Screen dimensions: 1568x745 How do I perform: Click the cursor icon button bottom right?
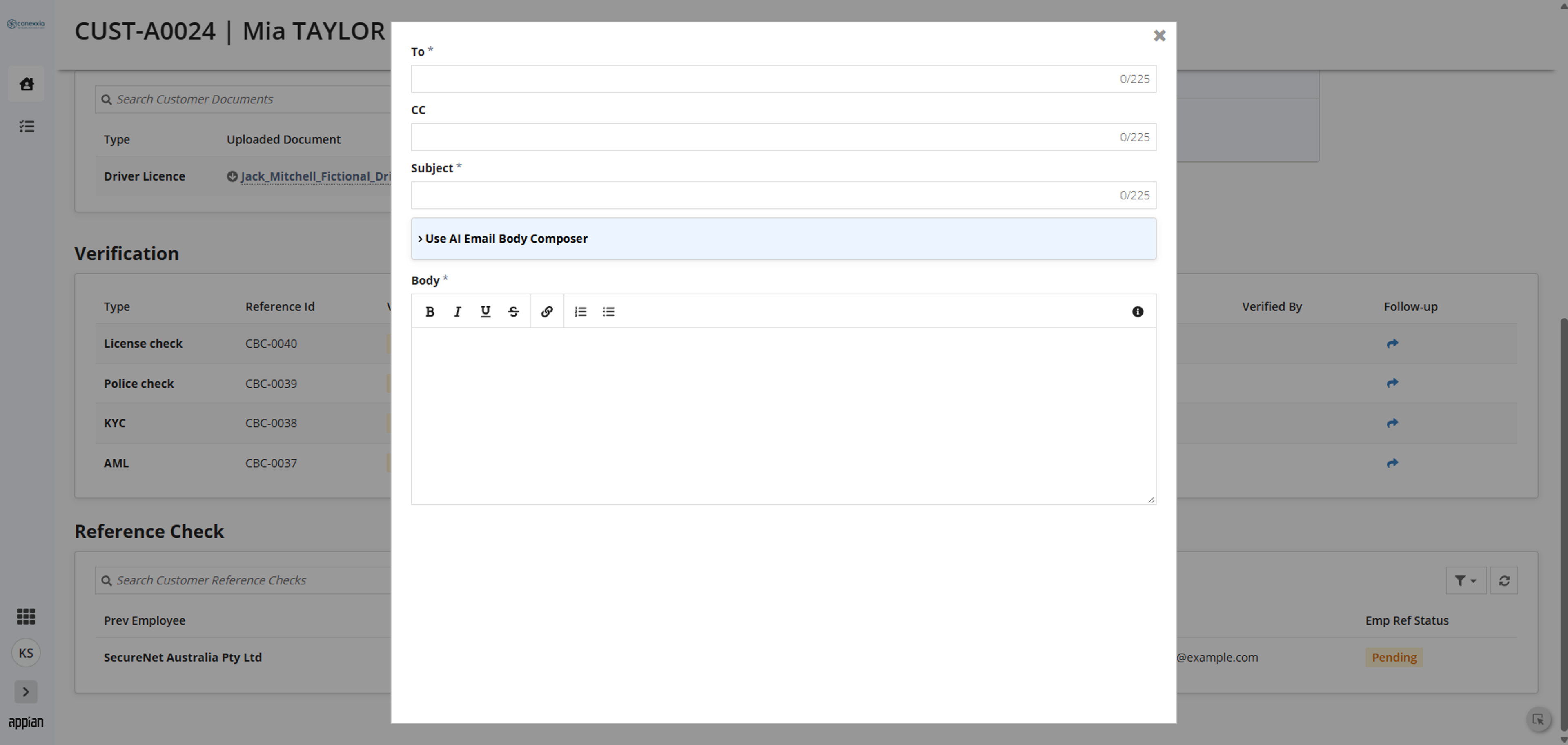[1538, 720]
